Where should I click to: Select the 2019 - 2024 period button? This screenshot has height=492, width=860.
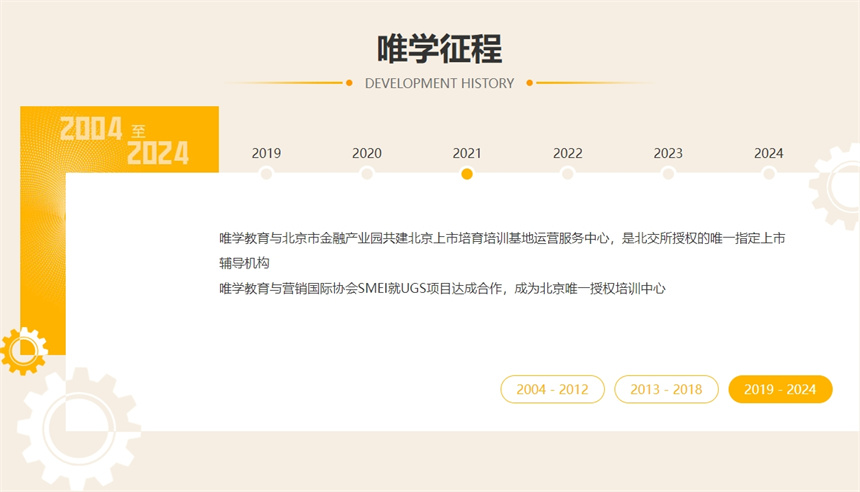[x=780, y=389]
